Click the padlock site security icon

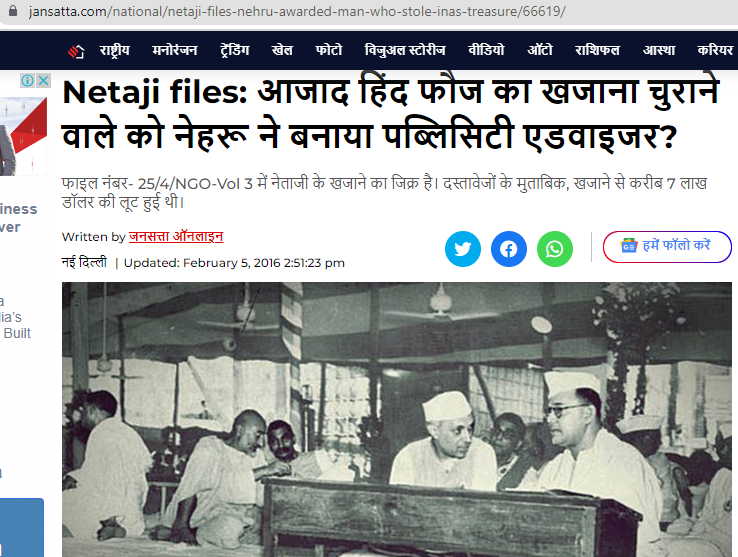[13, 10]
